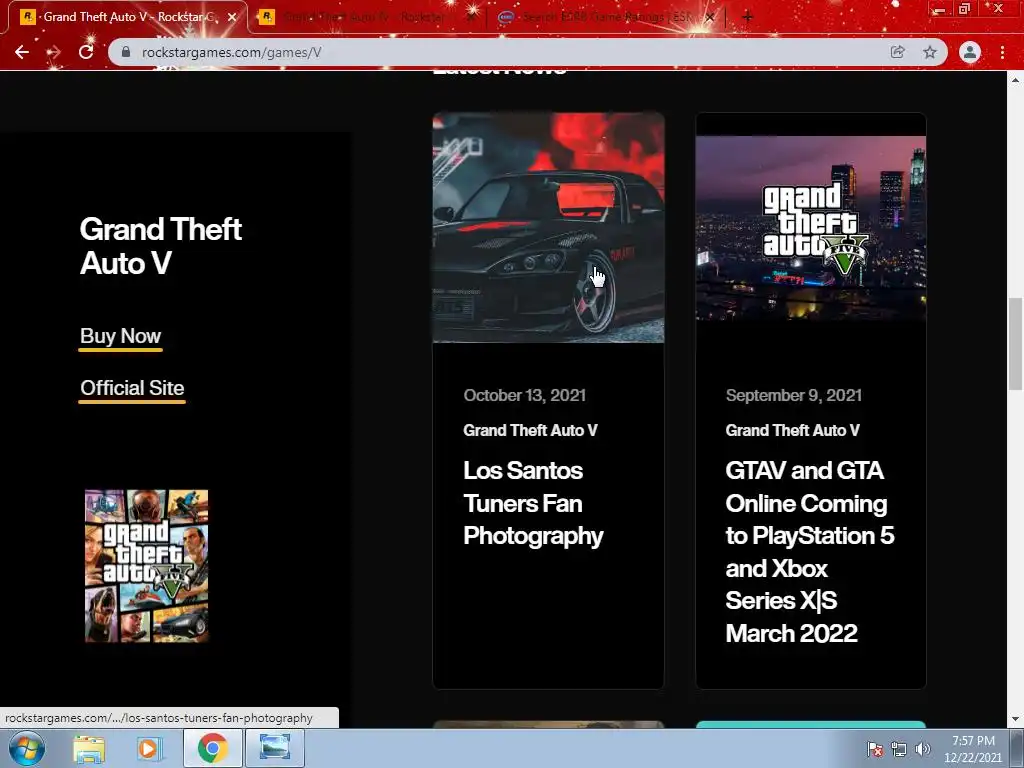Viewport: 1024px width, 768px height.
Task: Click the address bar URL field
Action: pos(503,52)
